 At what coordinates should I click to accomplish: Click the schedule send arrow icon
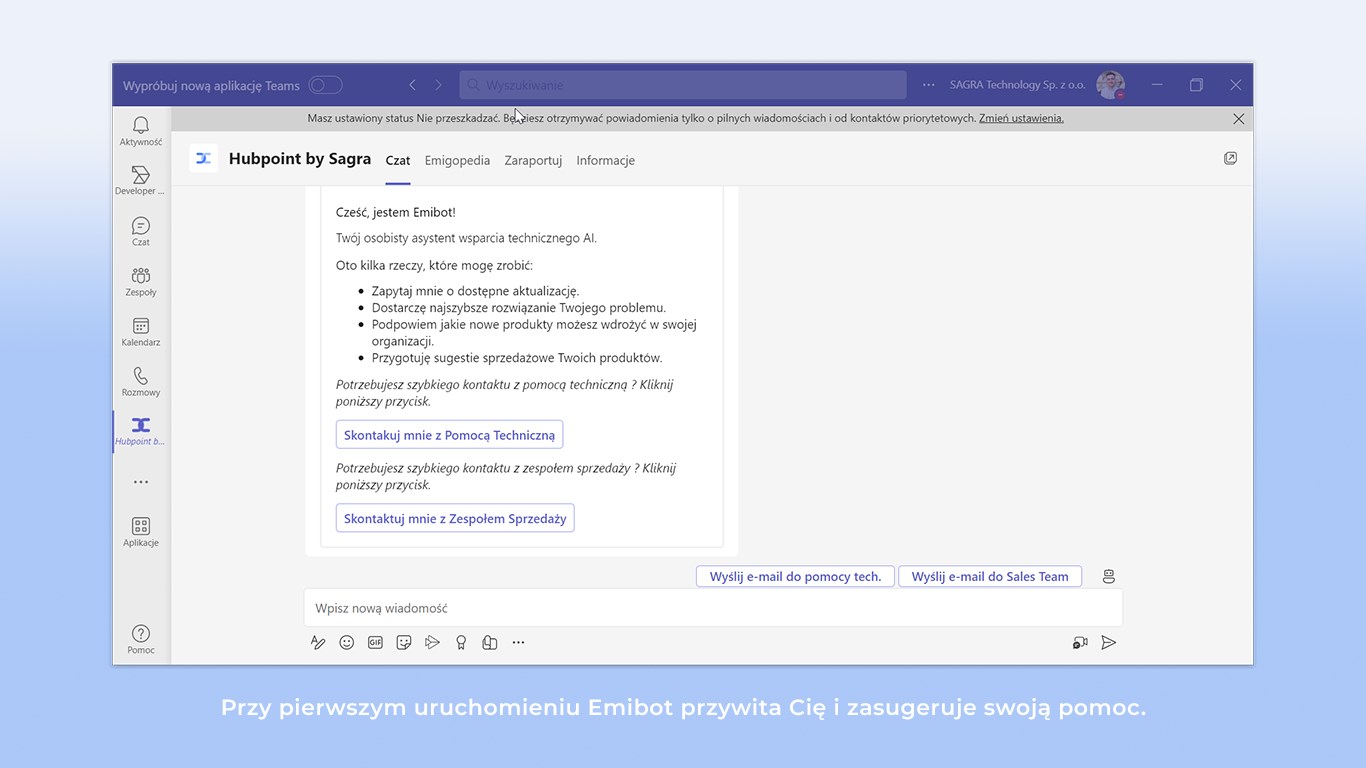(x=432, y=643)
